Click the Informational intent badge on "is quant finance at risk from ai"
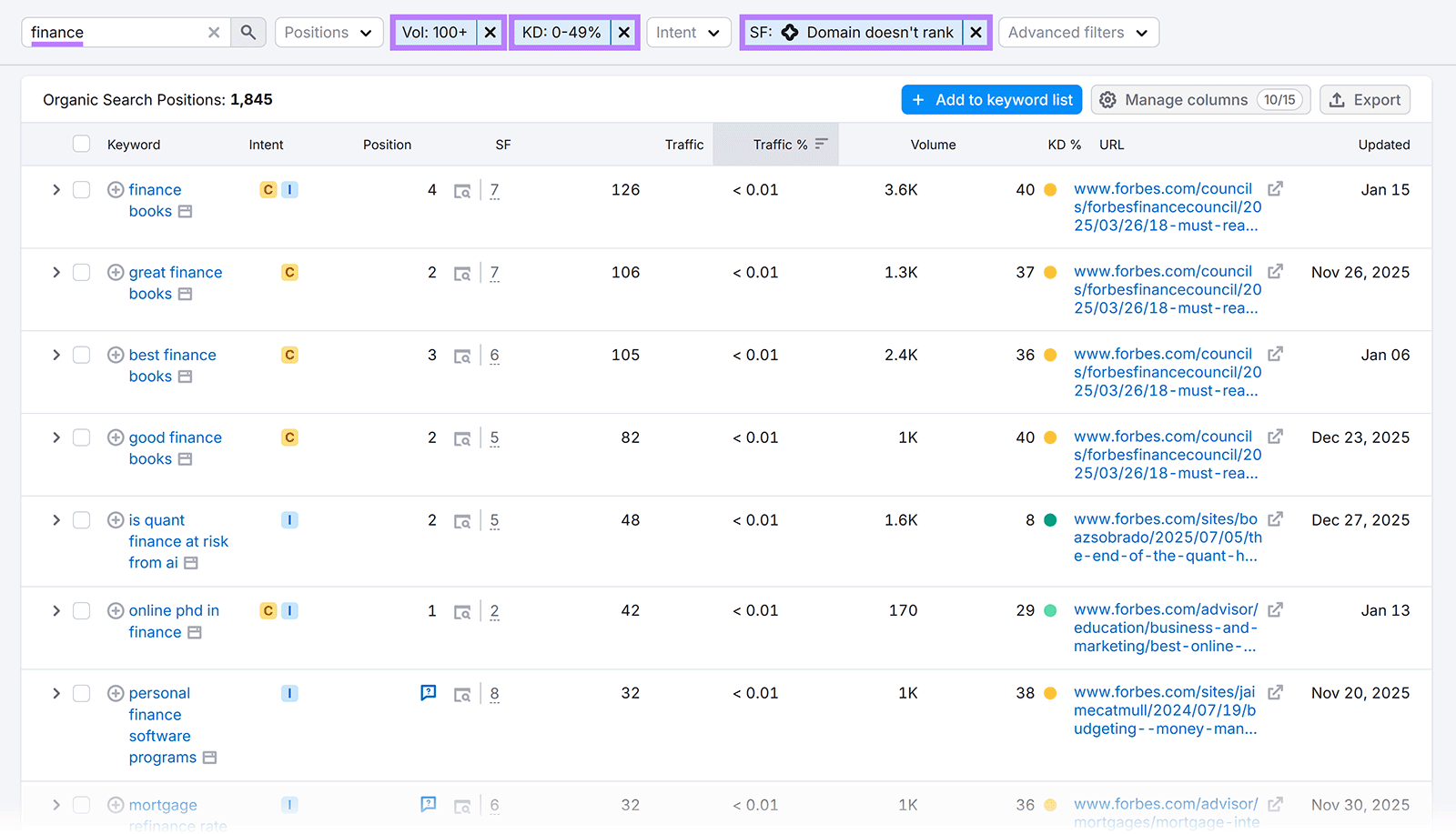Image resolution: width=1456 pixels, height=834 pixels. [x=289, y=519]
